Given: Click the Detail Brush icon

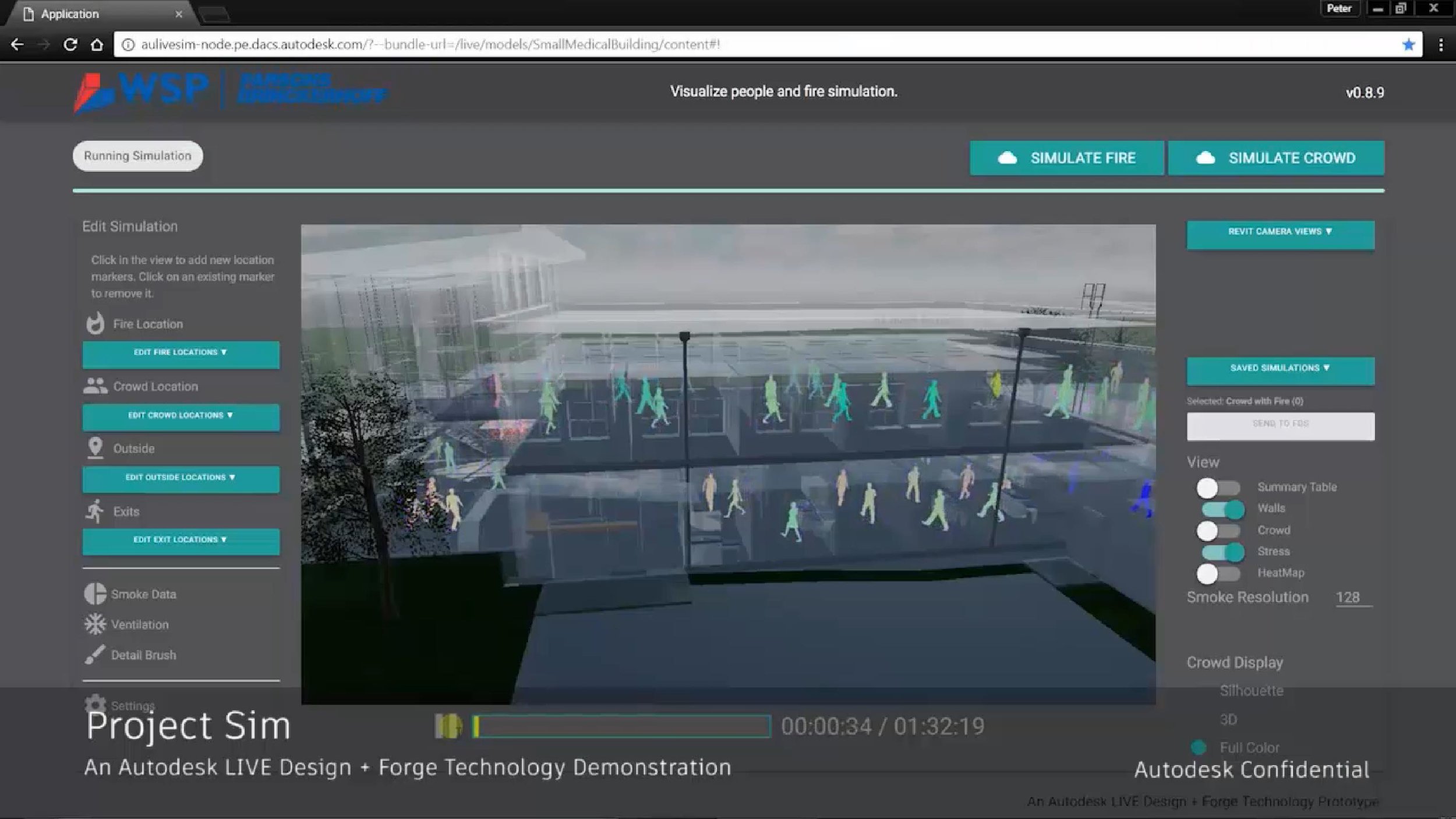Looking at the screenshot, I should point(95,654).
